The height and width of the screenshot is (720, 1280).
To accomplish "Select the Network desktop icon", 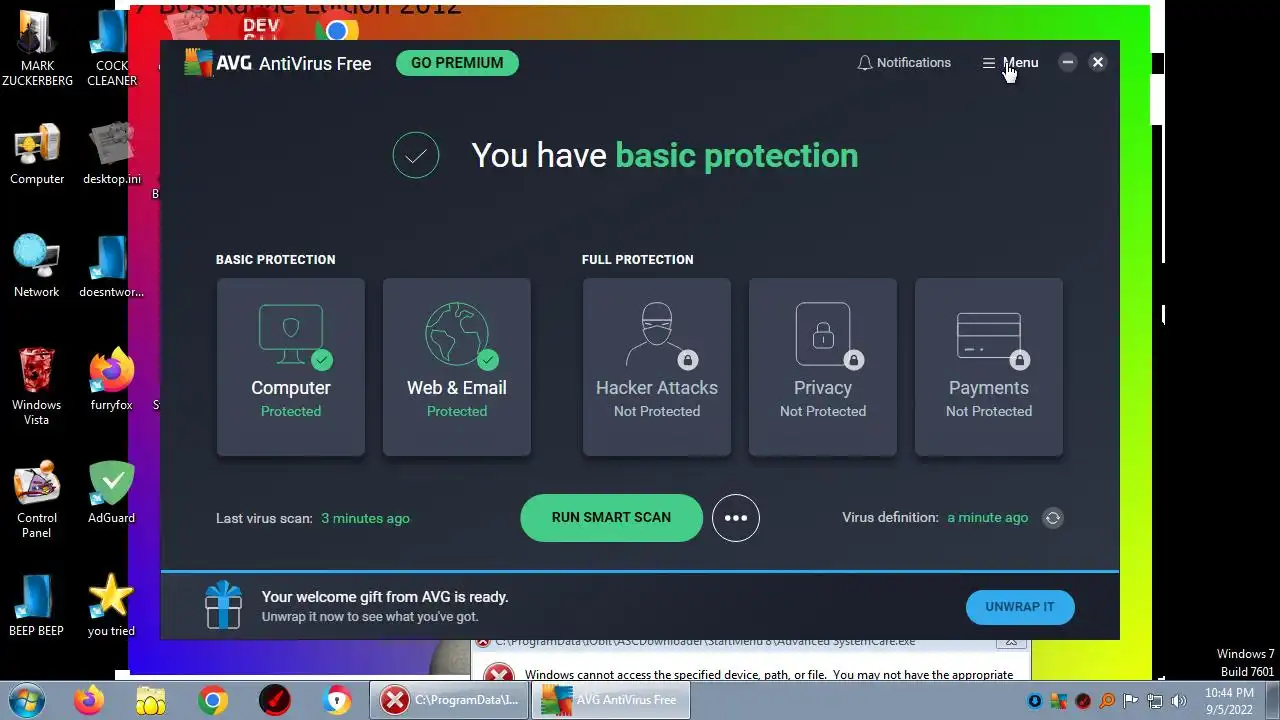I will click(x=37, y=266).
